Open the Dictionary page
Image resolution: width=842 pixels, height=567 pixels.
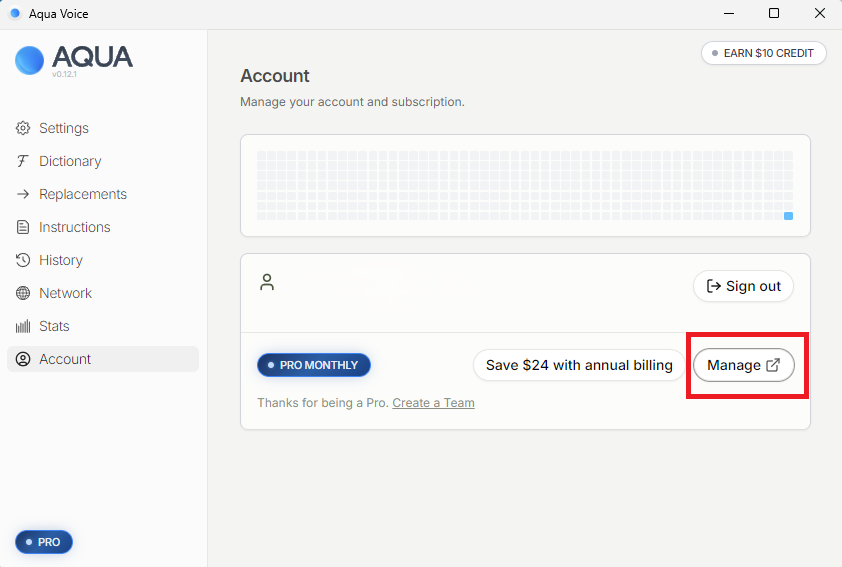(x=70, y=161)
